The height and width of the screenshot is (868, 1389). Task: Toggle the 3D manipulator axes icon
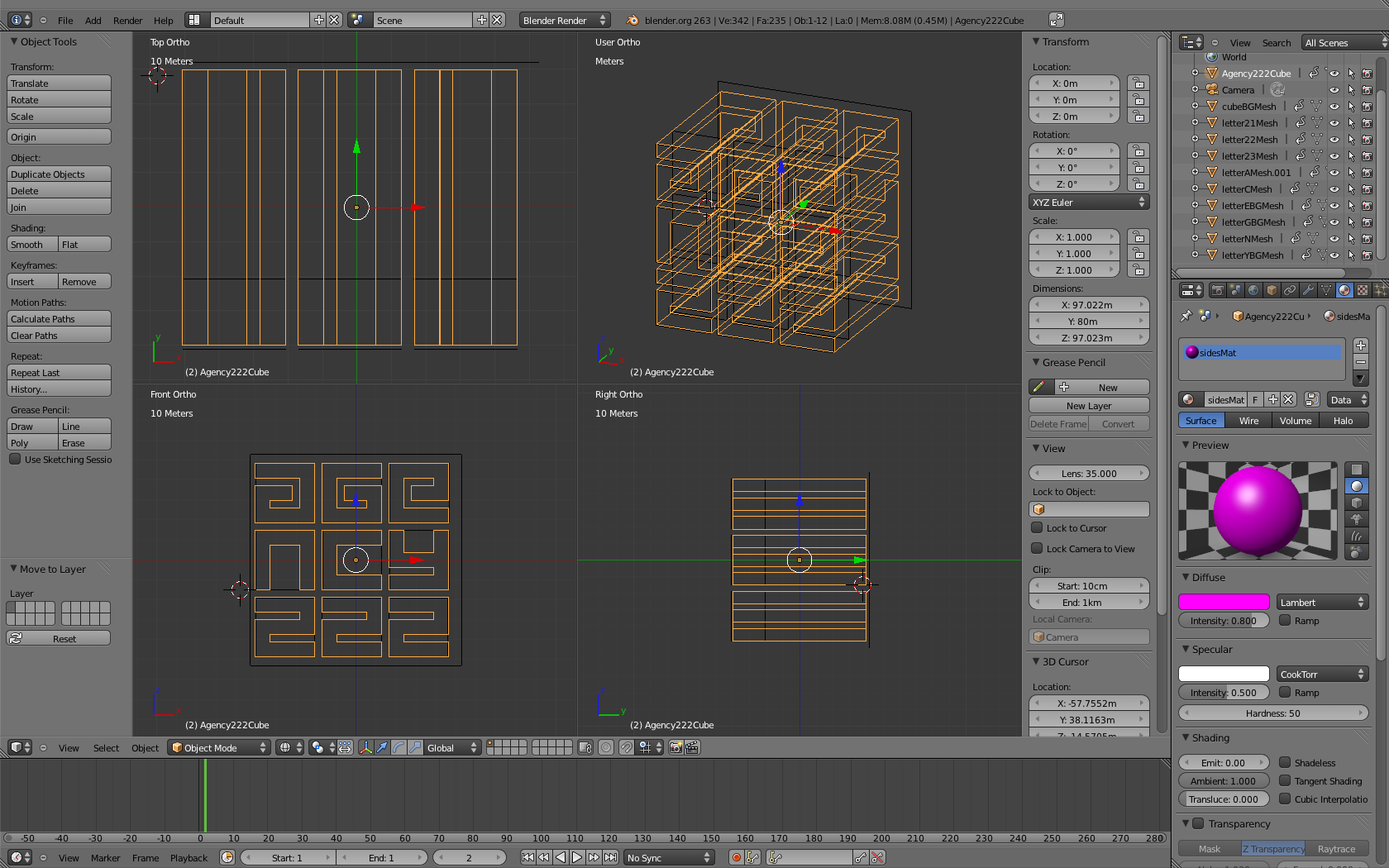(x=365, y=747)
